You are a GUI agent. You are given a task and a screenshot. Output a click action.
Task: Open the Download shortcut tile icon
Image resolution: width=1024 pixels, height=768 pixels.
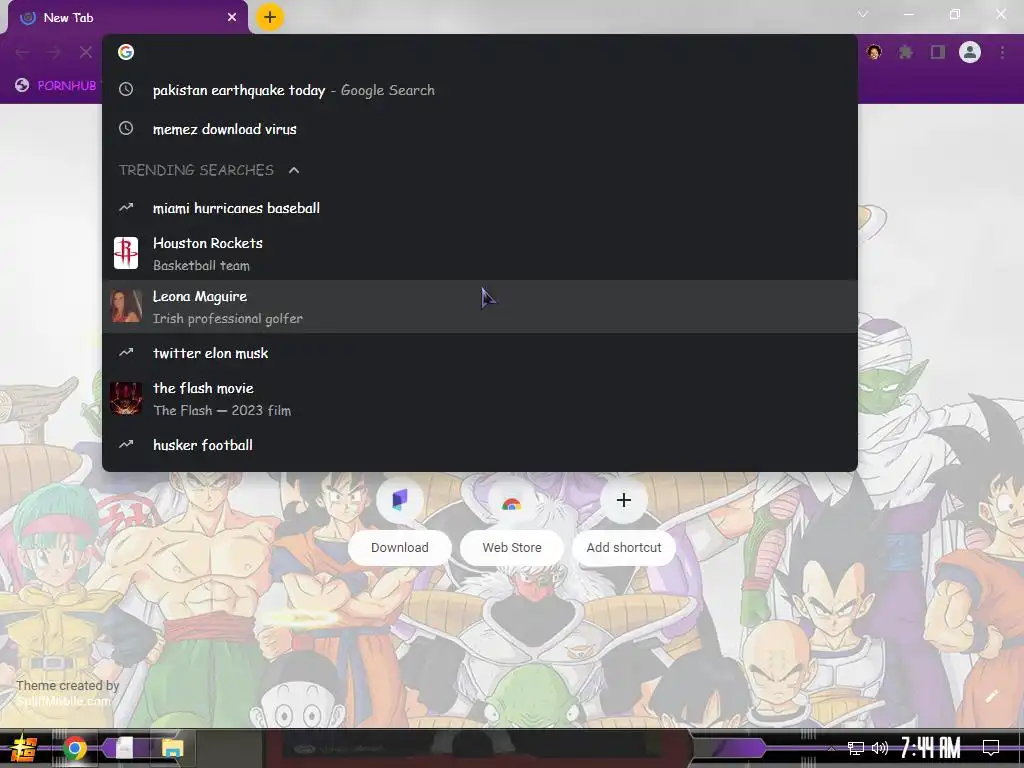pos(400,500)
